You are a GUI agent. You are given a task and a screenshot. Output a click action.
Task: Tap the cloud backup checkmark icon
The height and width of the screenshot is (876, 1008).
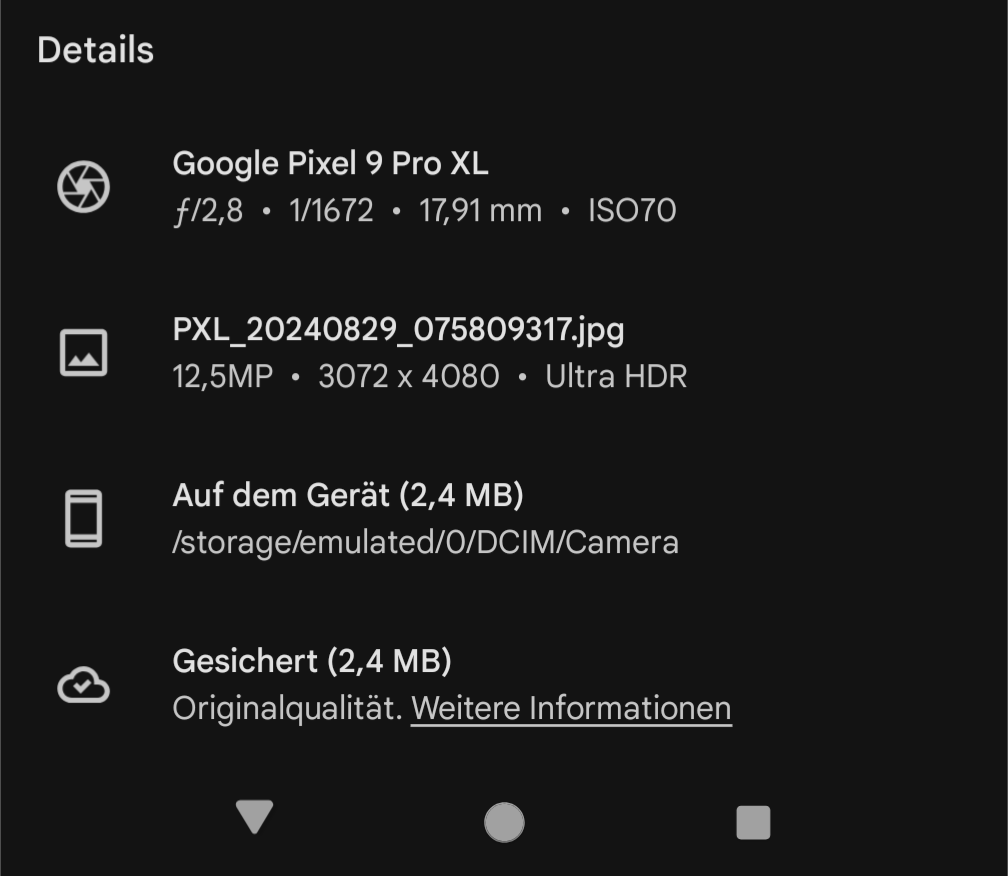83,686
